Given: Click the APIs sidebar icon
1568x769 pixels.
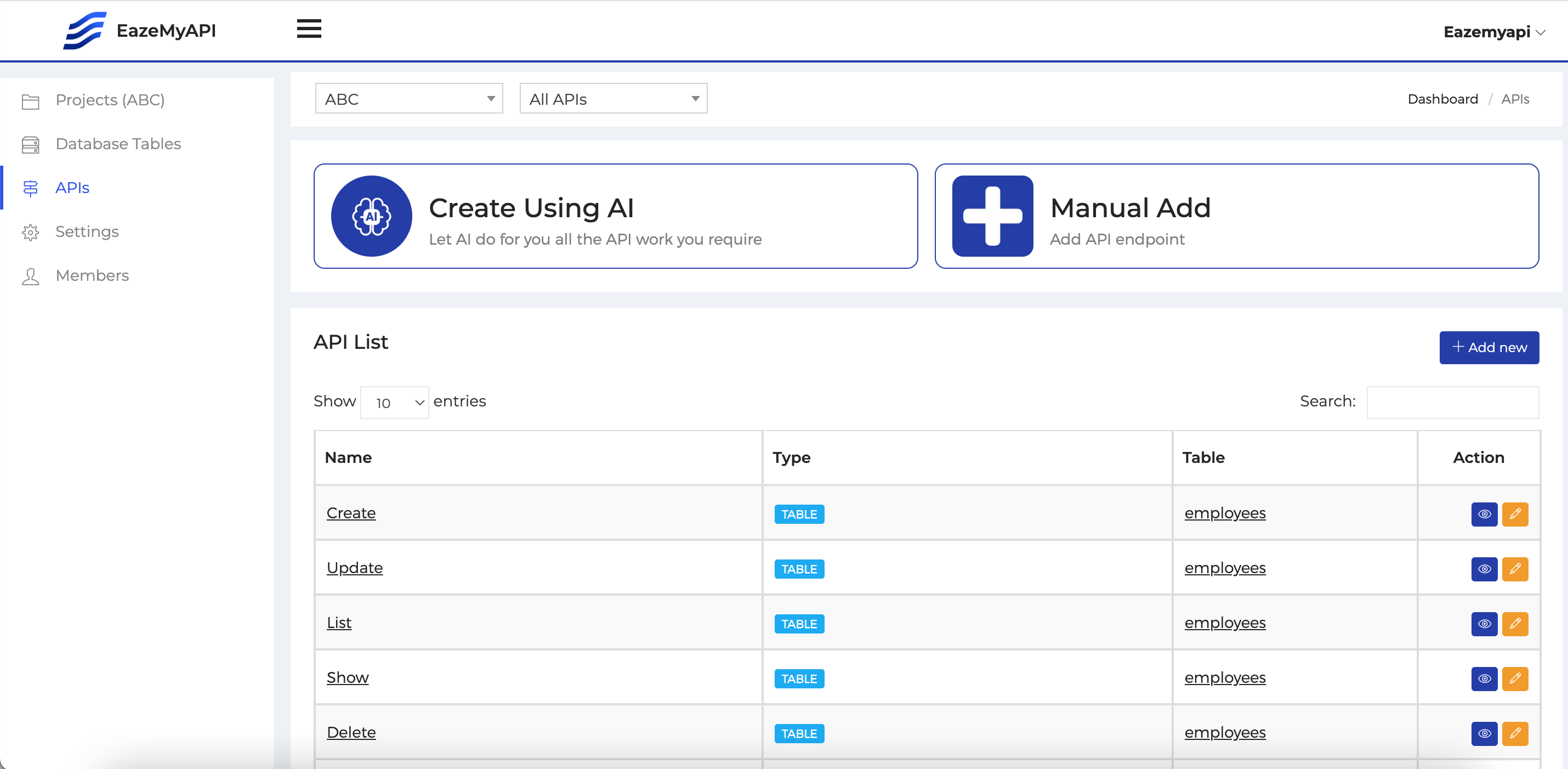Looking at the screenshot, I should (31, 188).
